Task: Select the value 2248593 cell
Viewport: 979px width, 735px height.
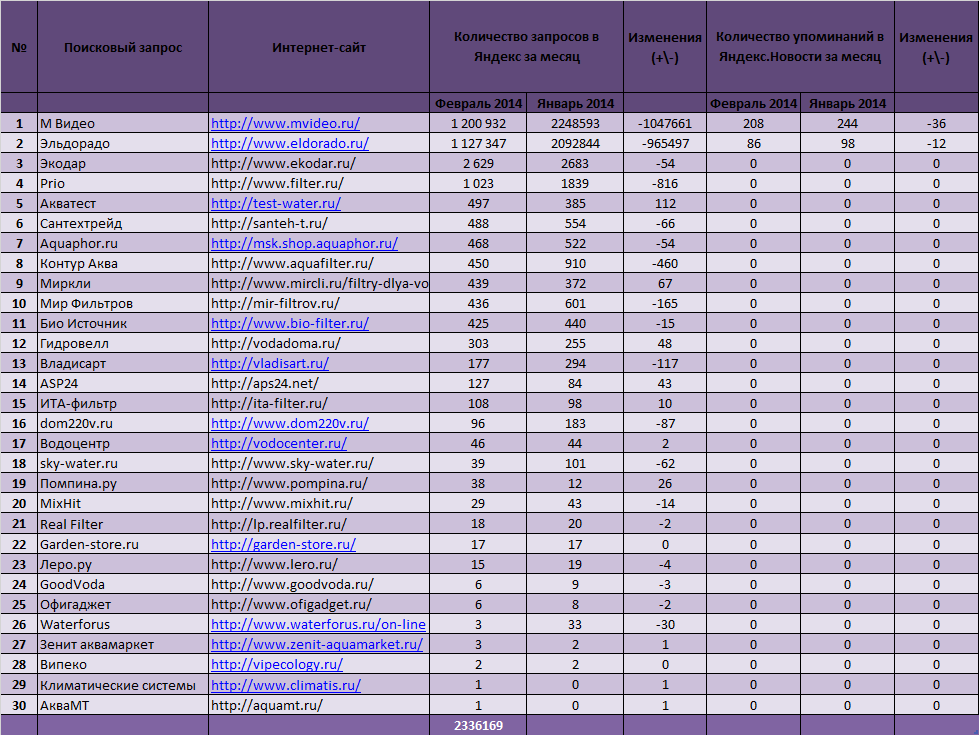Action: (x=575, y=124)
